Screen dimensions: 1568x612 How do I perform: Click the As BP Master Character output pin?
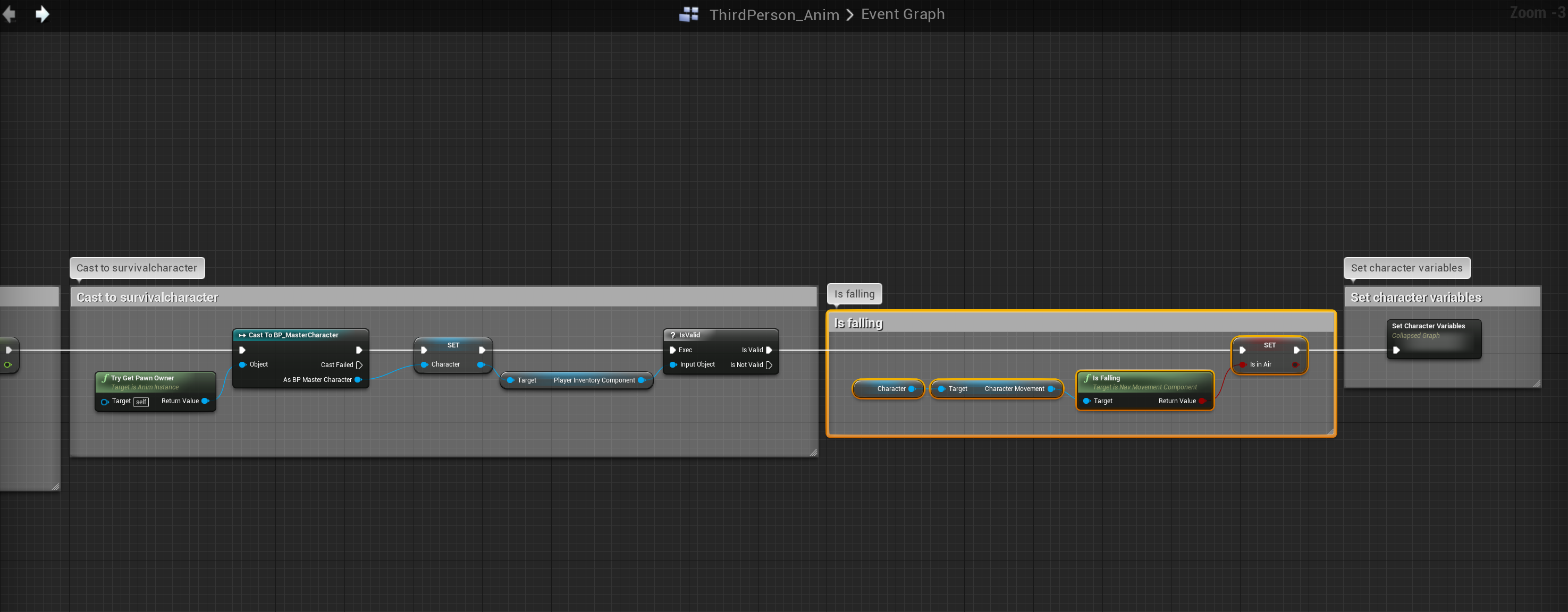tap(358, 380)
